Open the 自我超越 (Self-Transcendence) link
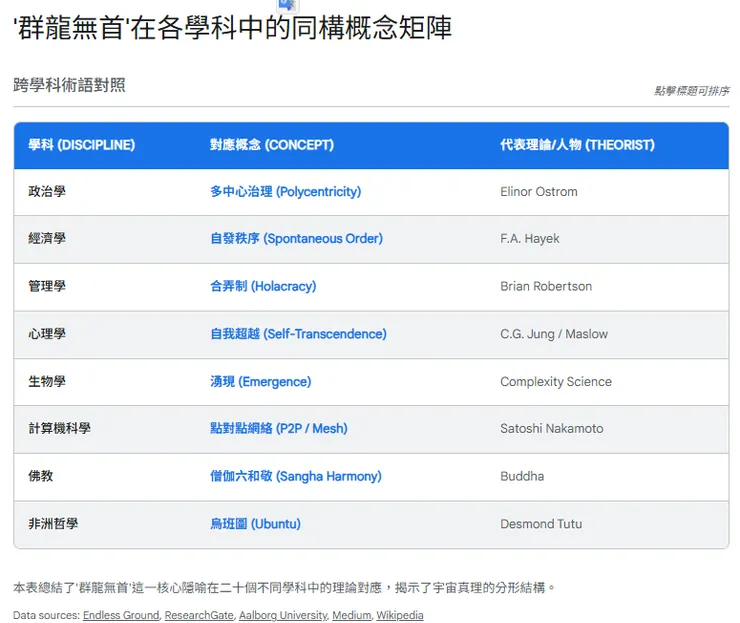Screen dimensions: 740x623 point(298,334)
